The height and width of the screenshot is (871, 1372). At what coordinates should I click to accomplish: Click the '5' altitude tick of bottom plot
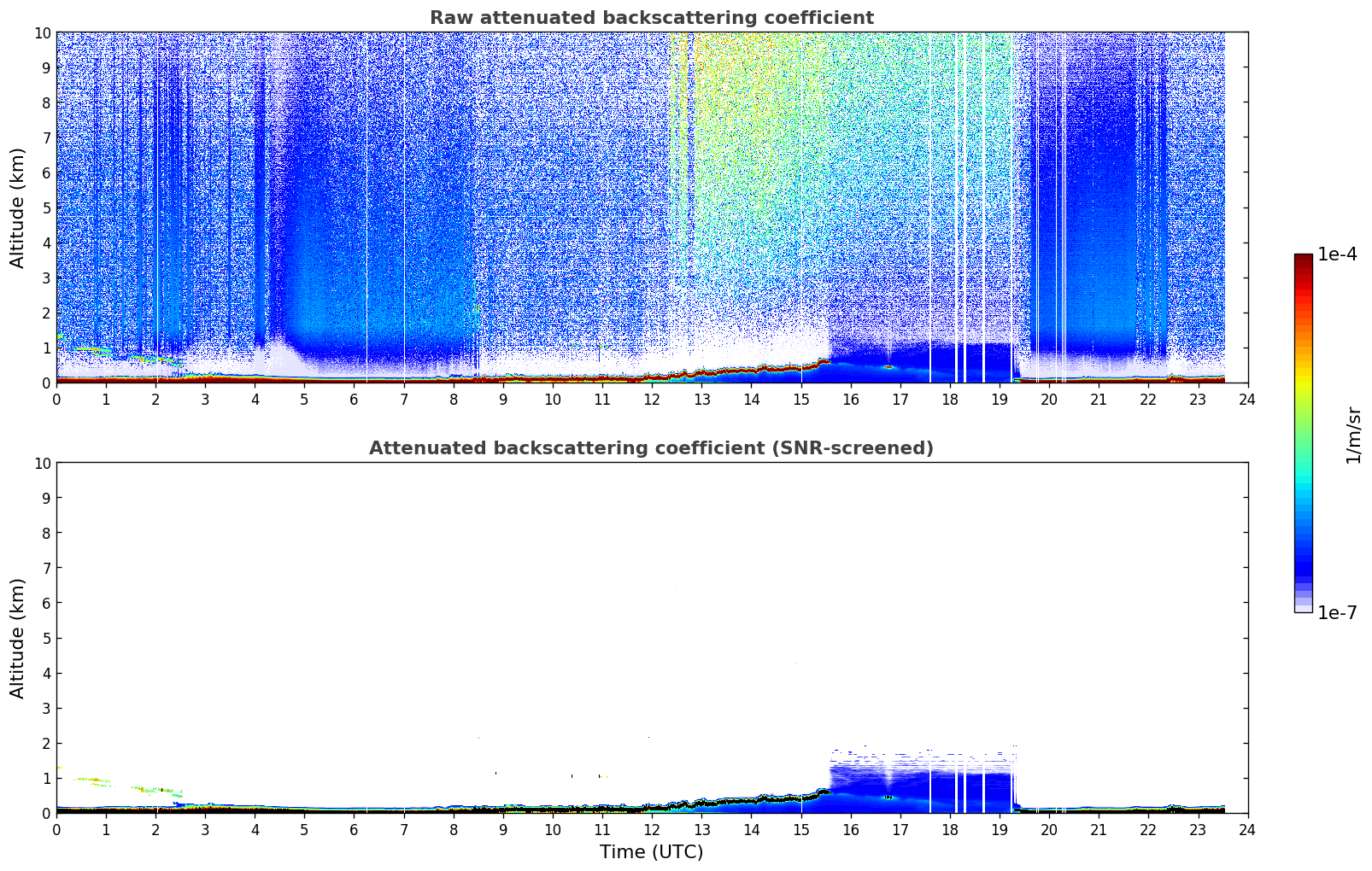[47, 638]
